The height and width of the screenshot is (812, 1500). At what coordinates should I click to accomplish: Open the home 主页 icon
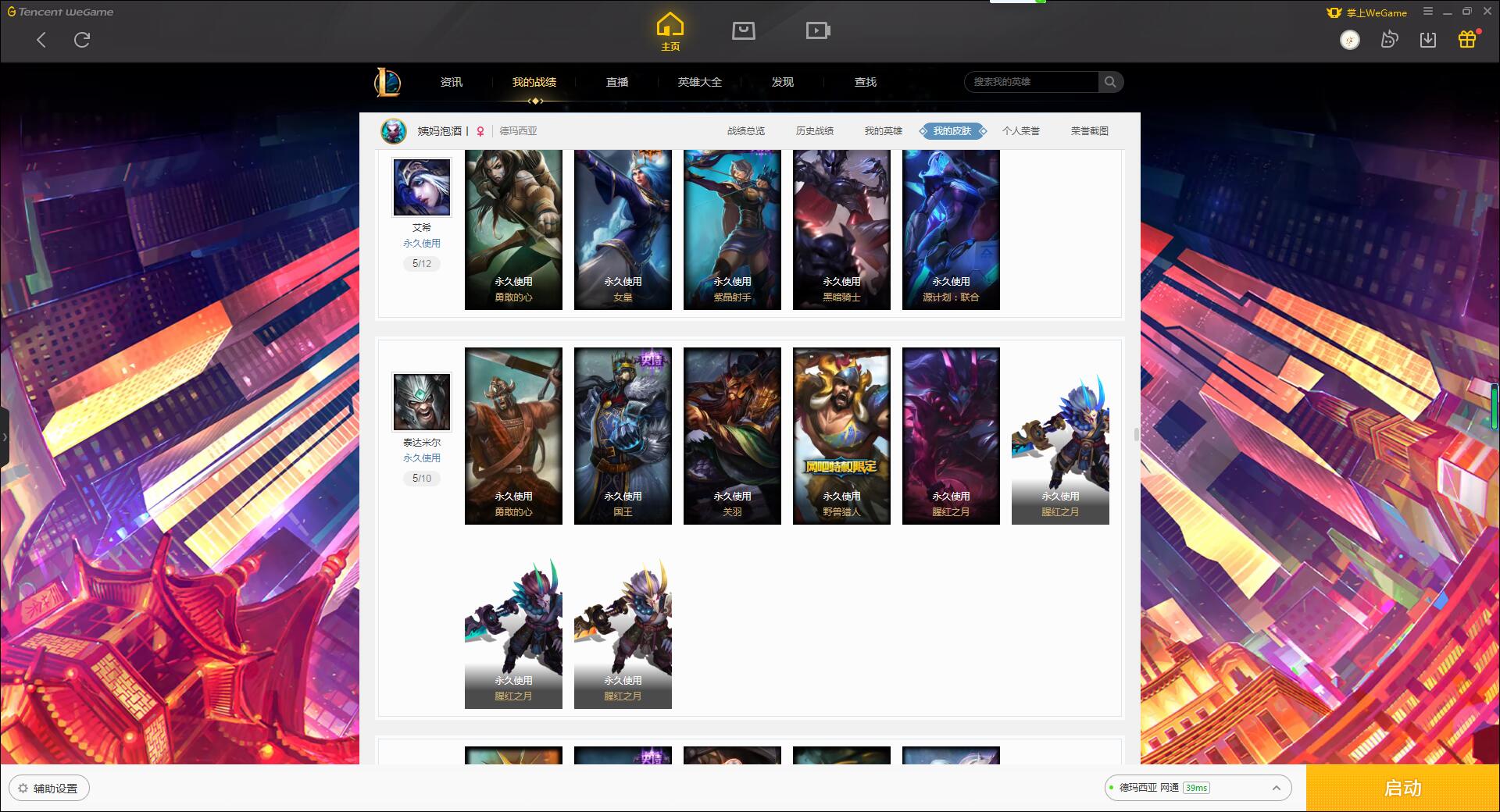[670, 32]
